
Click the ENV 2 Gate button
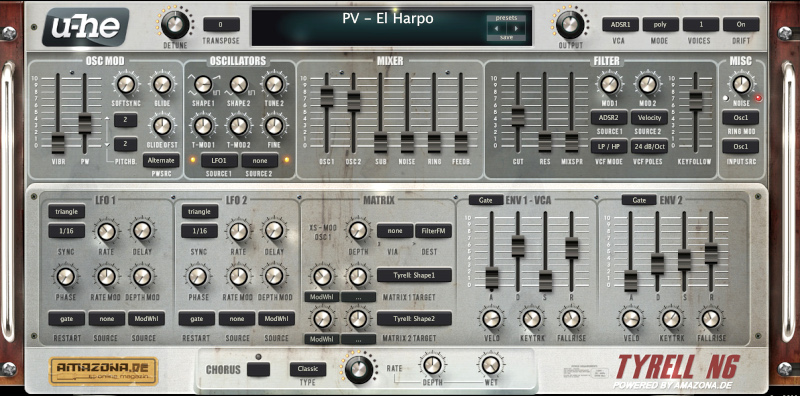[x=639, y=200]
